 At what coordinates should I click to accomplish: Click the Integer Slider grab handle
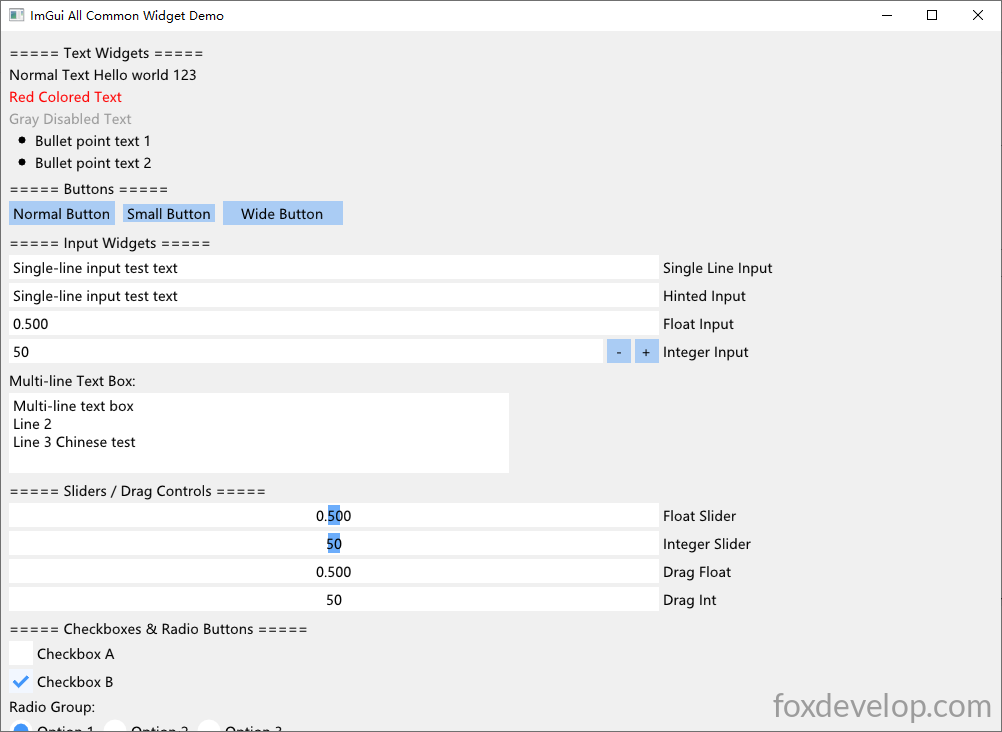tap(334, 543)
